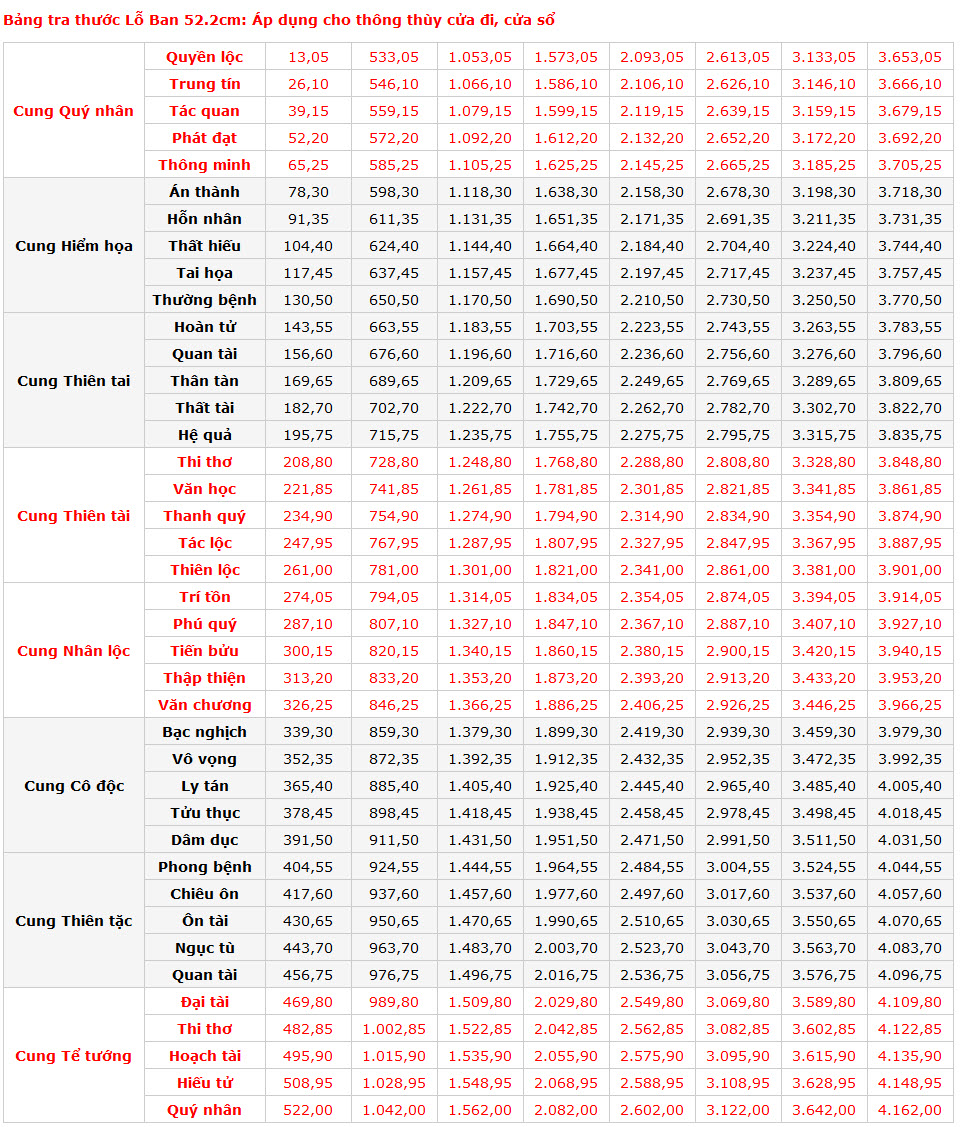Click the Cung Hiểm họa group cell
This screenshot has height=1127, width=963.
pyautogui.click(x=73, y=246)
